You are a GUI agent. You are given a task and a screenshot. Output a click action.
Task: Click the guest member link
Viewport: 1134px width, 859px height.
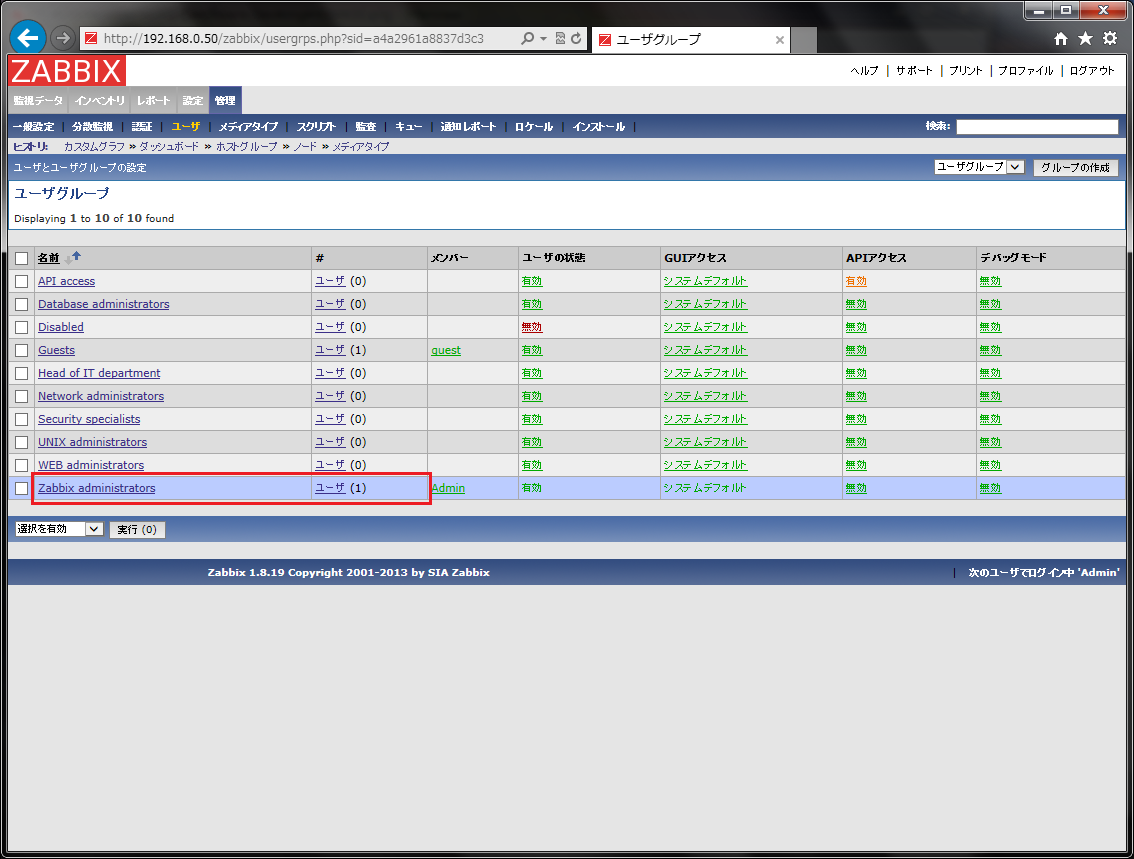(x=446, y=351)
